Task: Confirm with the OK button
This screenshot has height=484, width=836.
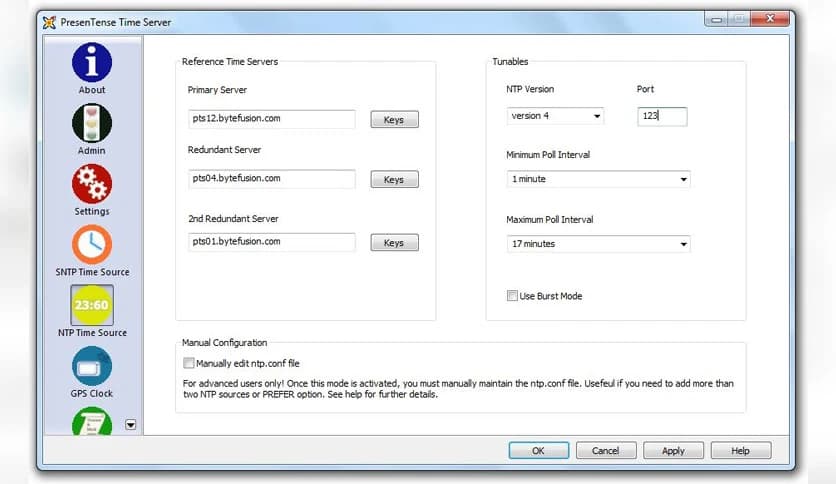Action: [538, 450]
